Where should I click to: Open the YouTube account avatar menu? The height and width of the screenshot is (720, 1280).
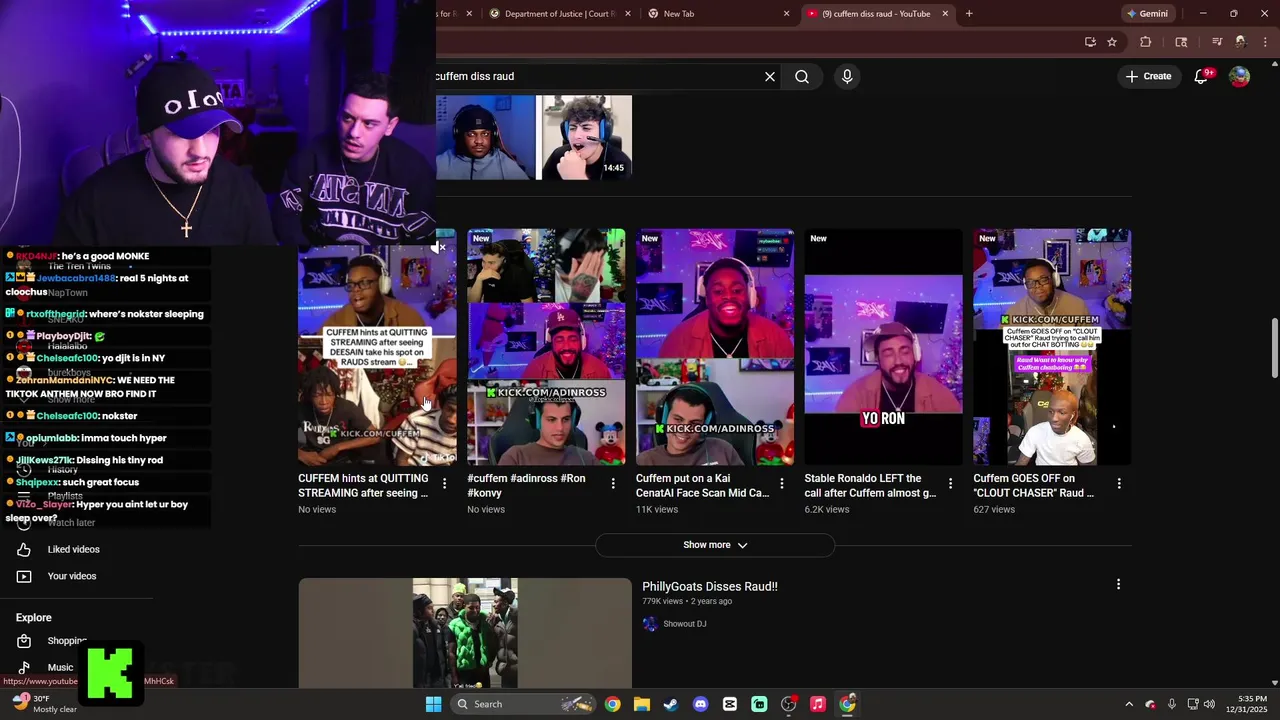[1240, 76]
